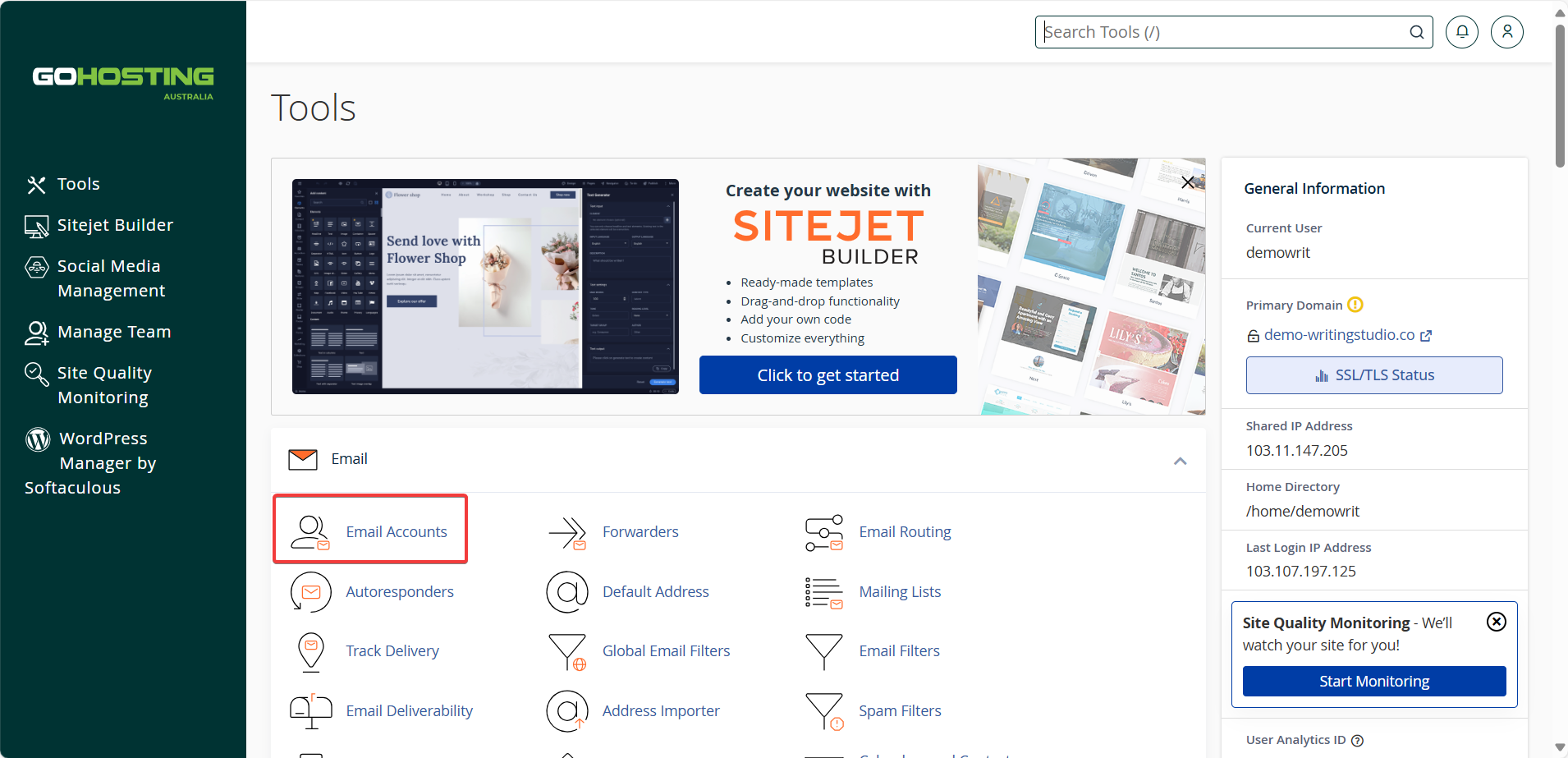Click the current user 'demowrit' text
Screen dimensions: 1568x758
click(1277, 253)
